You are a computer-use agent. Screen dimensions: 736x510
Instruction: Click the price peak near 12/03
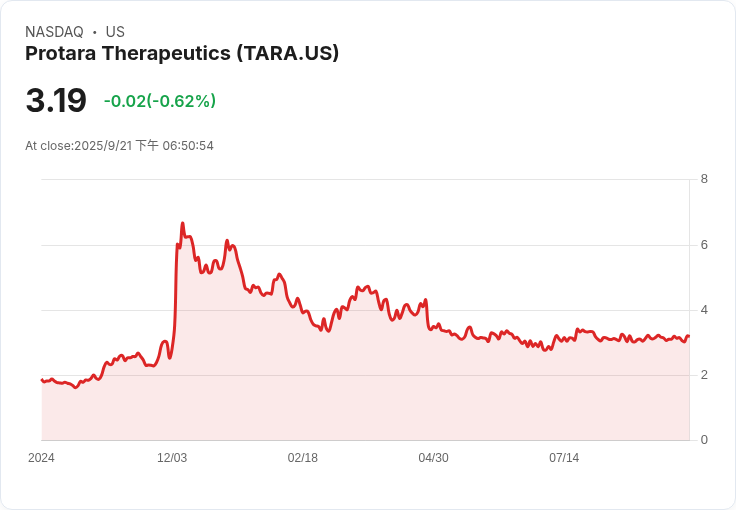(183, 223)
